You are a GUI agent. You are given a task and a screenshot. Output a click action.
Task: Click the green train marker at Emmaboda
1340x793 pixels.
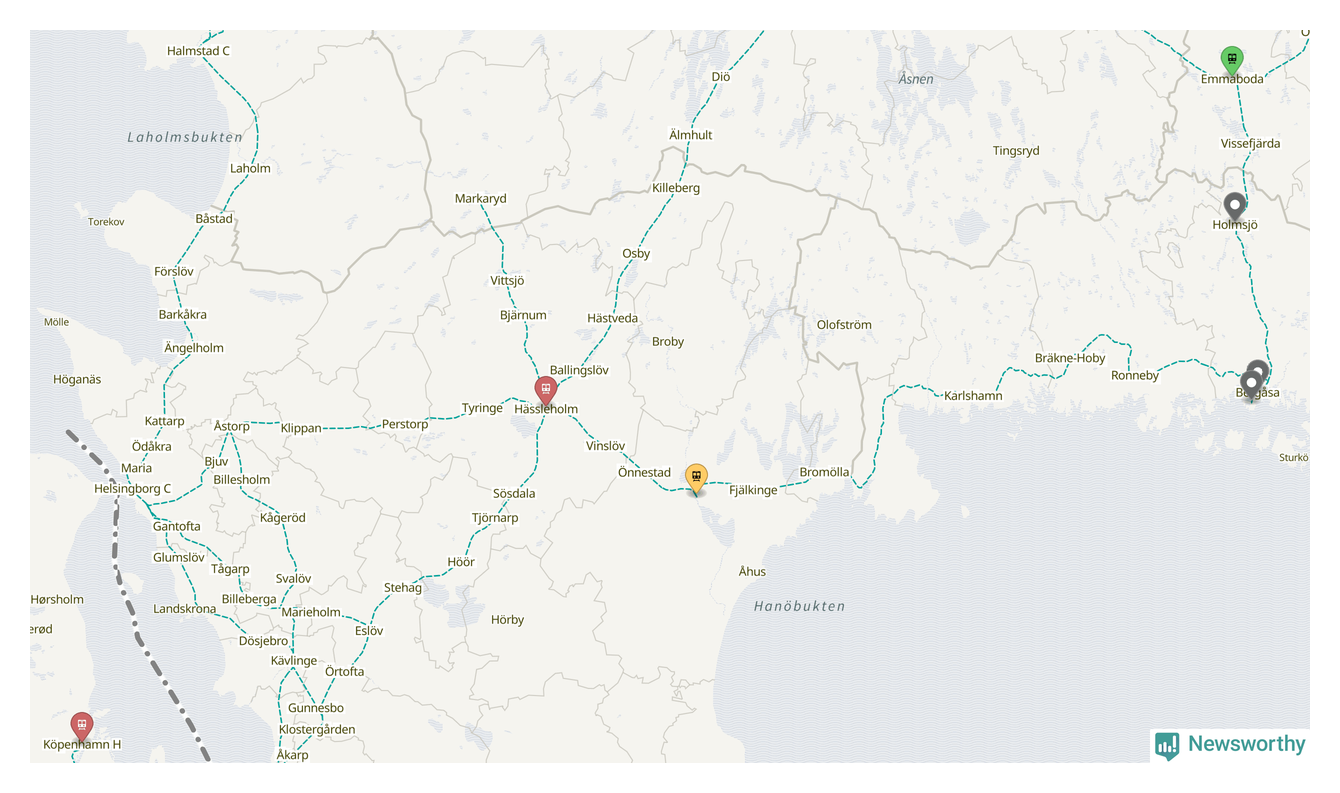coord(1232,59)
